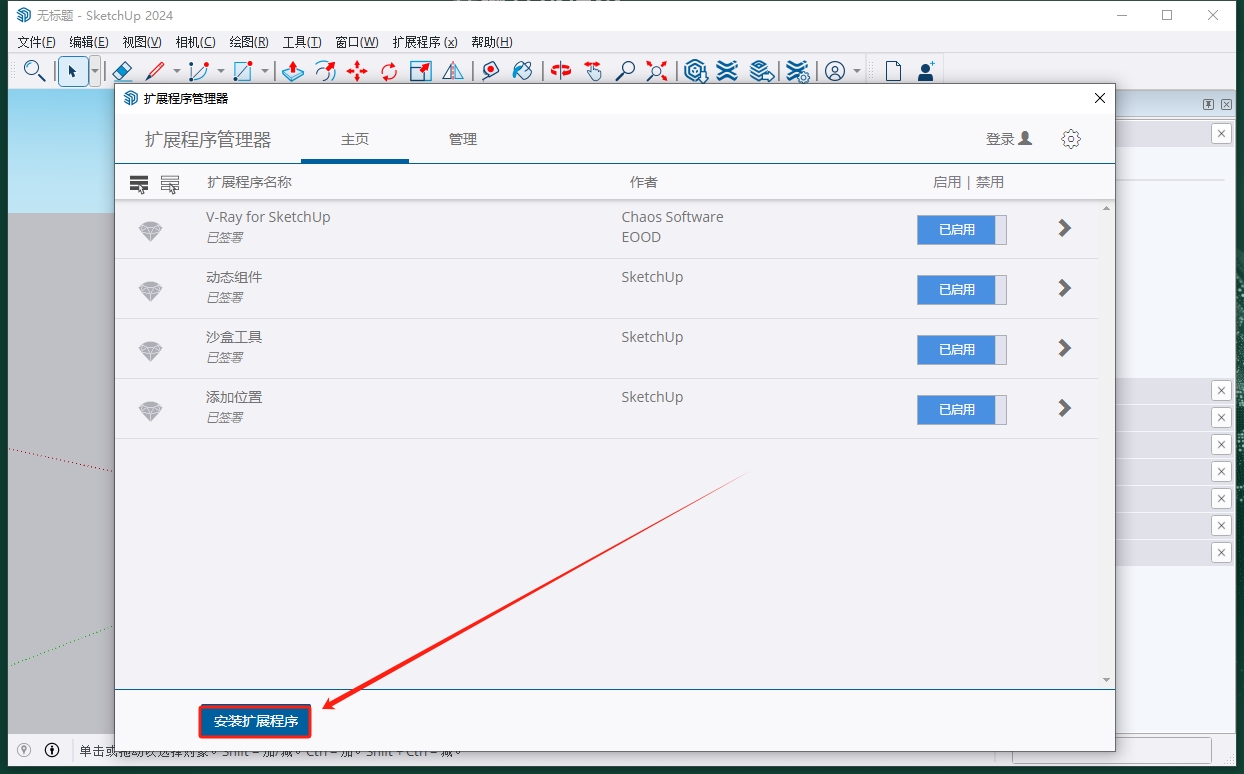Switch to the 主页 tab
Viewport: 1244px width, 774px height.
pos(355,139)
